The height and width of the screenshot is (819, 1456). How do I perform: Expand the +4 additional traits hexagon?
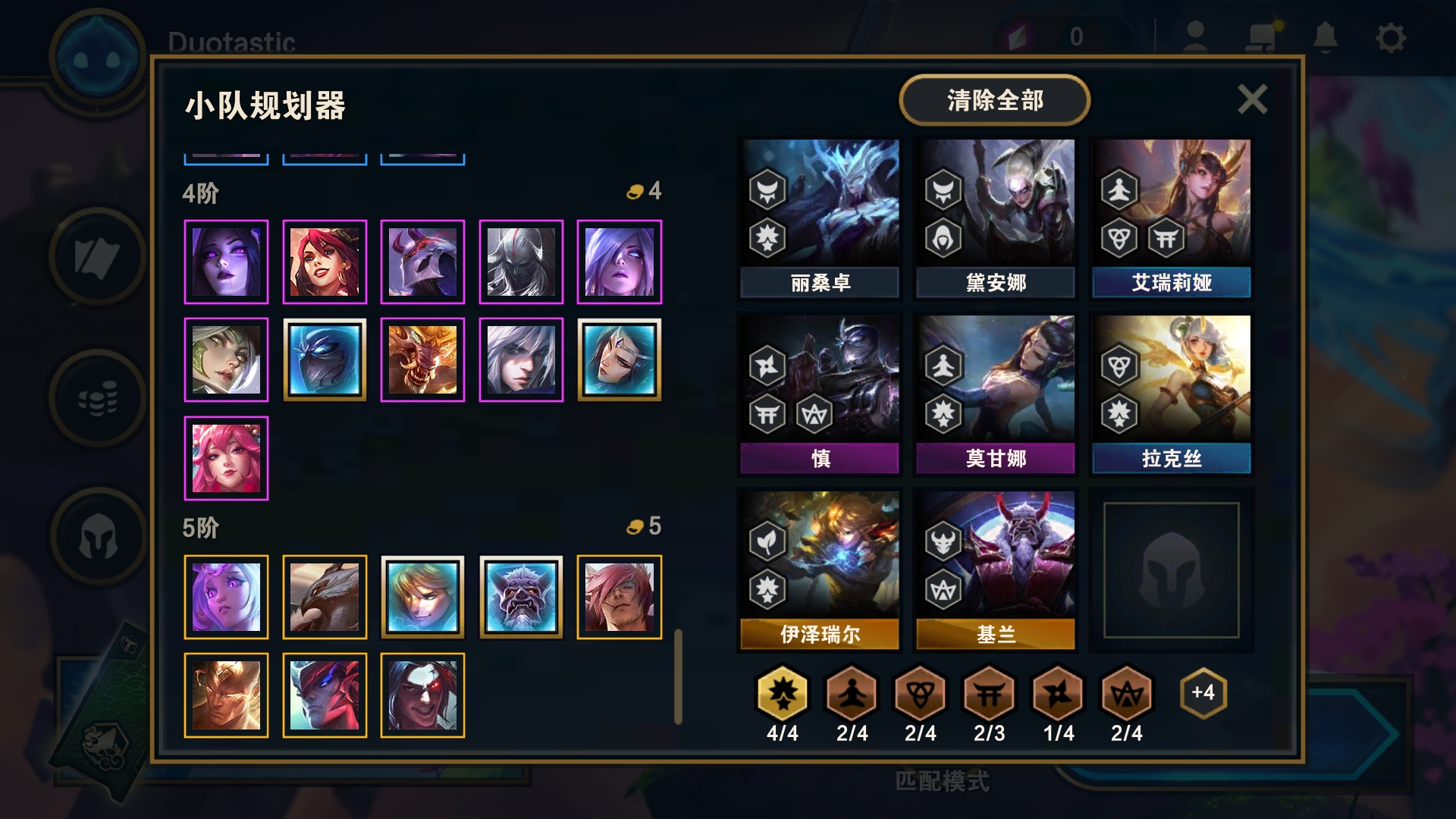tap(1203, 693)
